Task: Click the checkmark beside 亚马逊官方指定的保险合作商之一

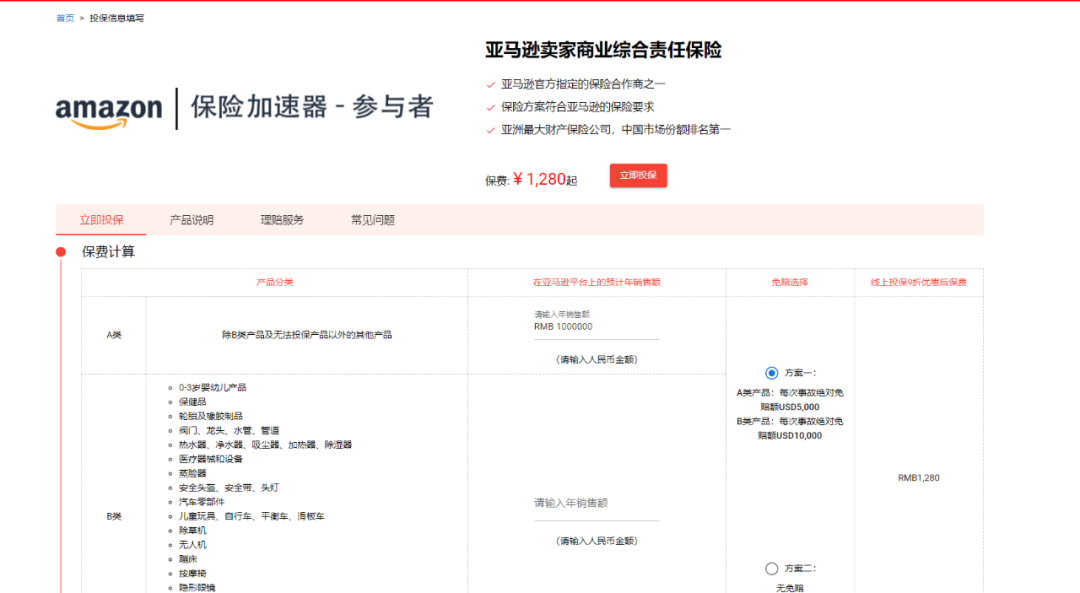Action: [490, 85]
